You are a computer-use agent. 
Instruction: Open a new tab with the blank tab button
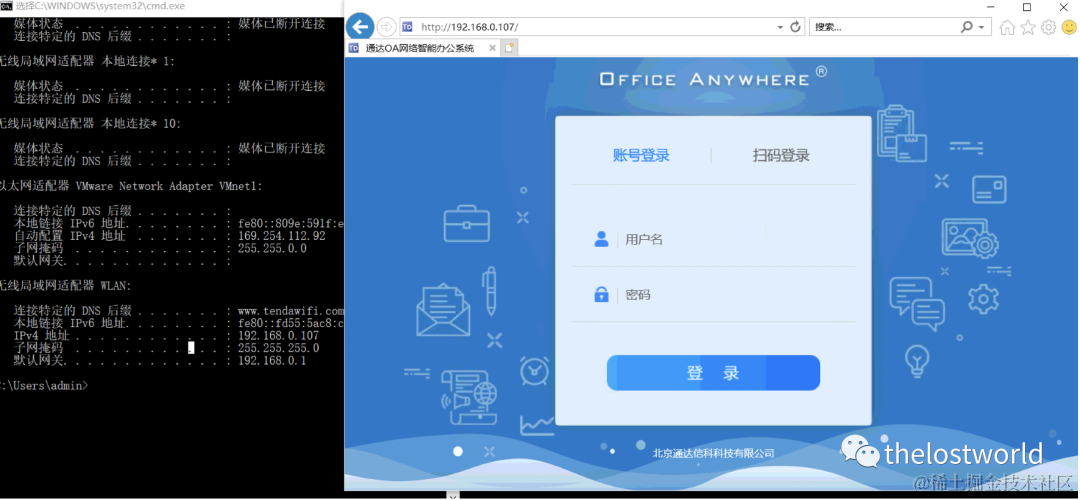click(509, 48)
